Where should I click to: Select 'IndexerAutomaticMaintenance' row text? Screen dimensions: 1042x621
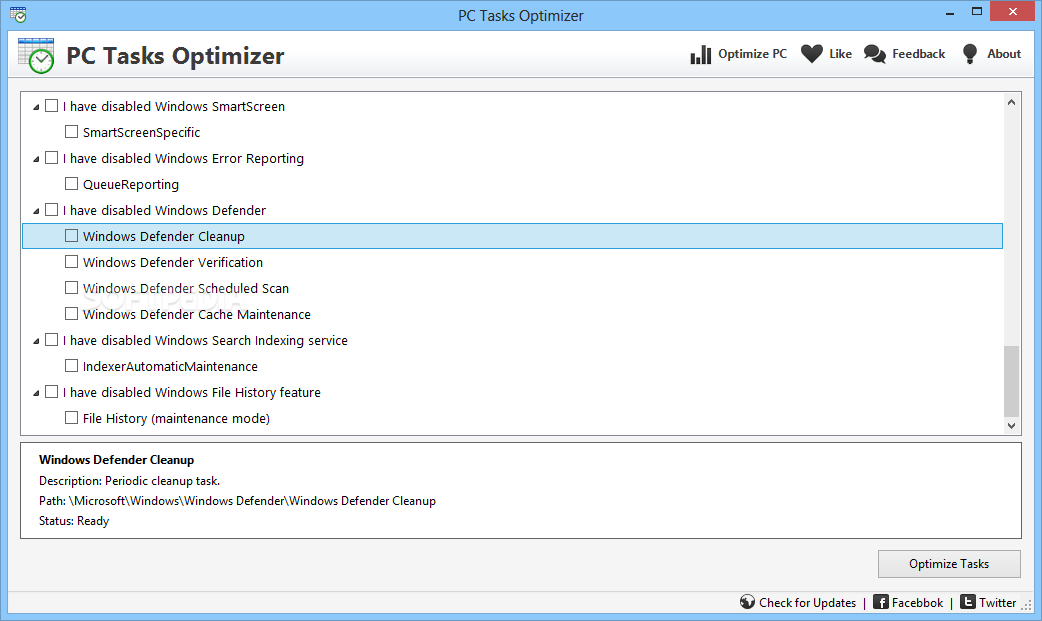(170, 366)
